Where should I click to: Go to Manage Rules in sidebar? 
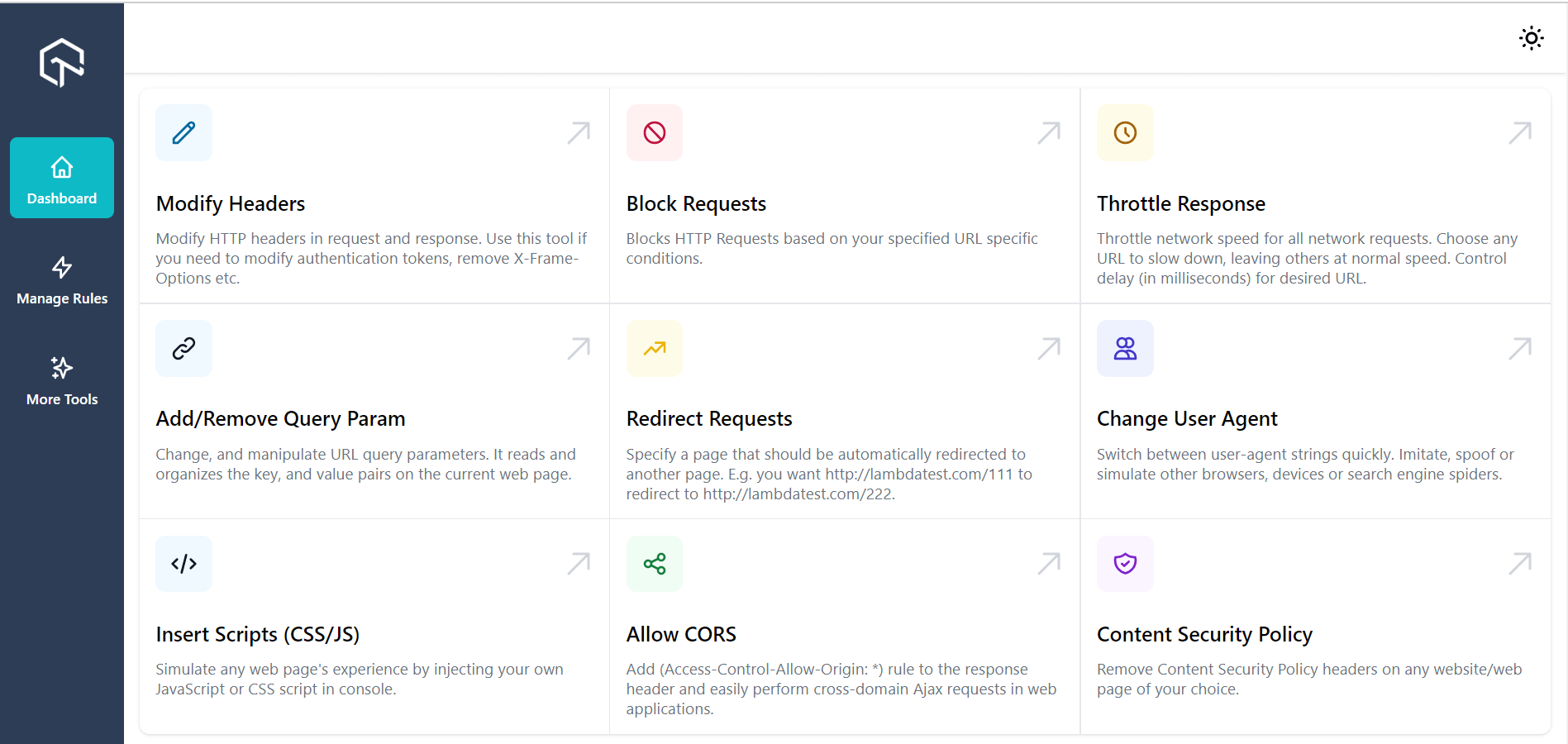coord(62,280)
